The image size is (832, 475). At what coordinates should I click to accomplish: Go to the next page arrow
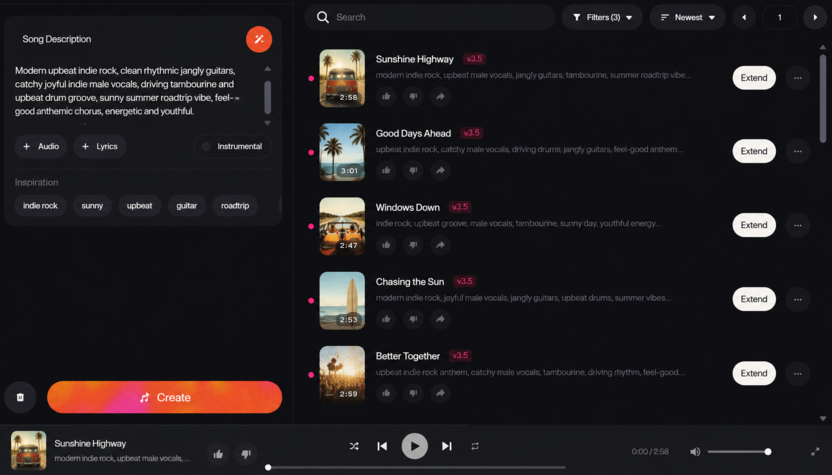coord(815,18)
